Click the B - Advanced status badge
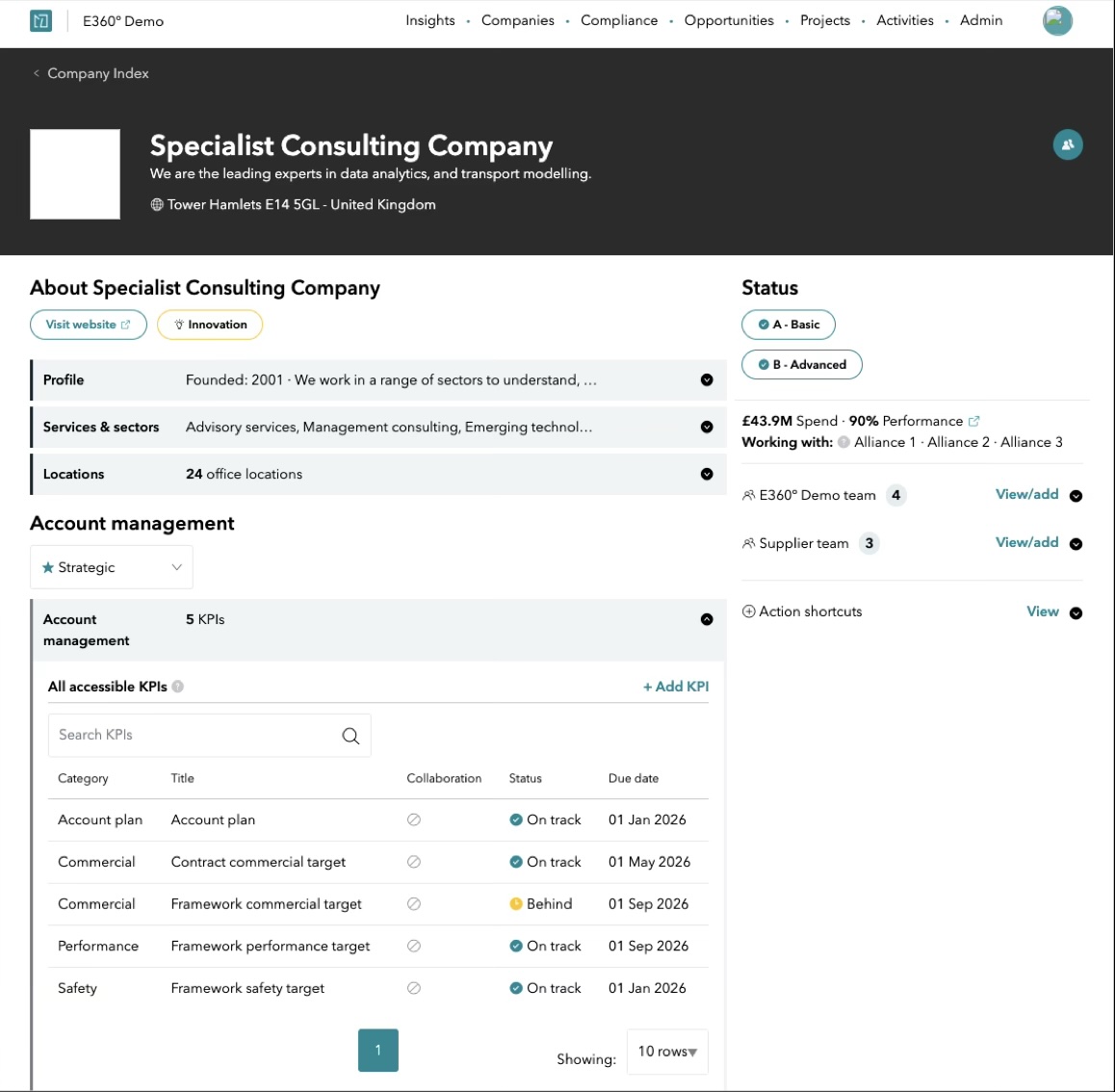Viewport: 1115px width, 1092px height. [801, 365]
